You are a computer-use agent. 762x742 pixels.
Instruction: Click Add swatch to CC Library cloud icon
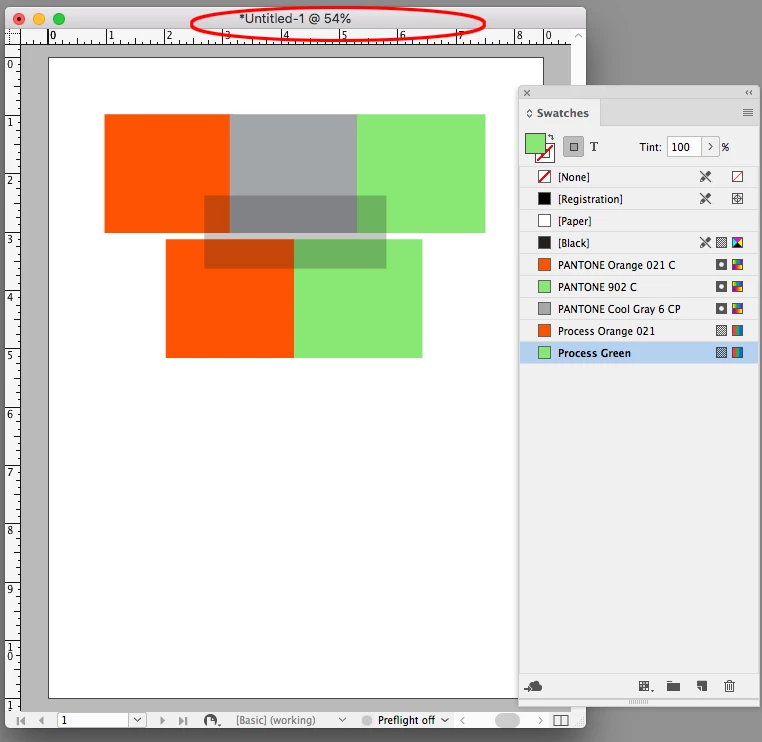pyautogui.click(x=533, y=686)
